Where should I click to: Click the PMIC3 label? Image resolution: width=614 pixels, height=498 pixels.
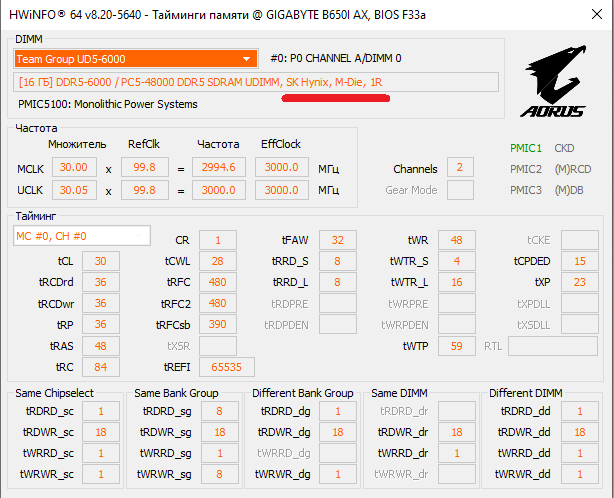click(526, 190)
